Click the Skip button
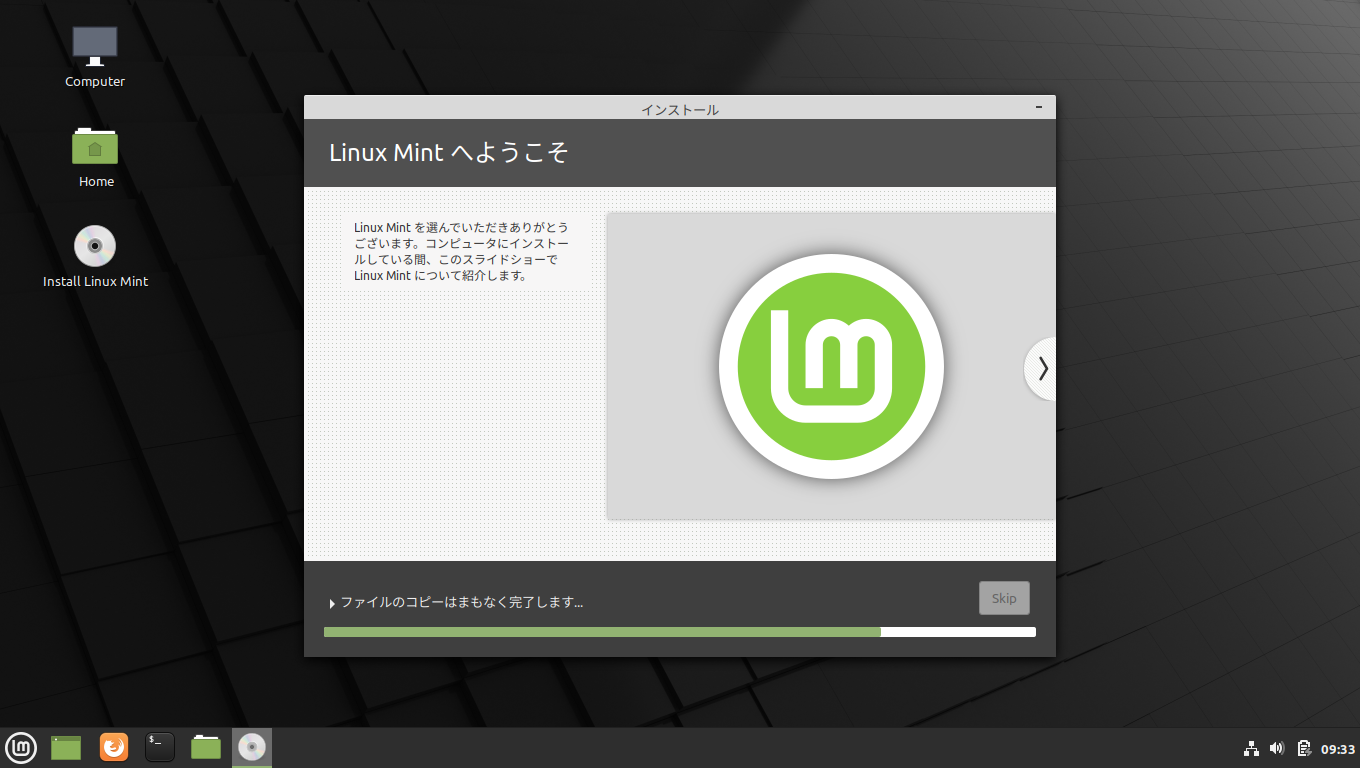1360x768 pixels. (x=1004, y=598)
